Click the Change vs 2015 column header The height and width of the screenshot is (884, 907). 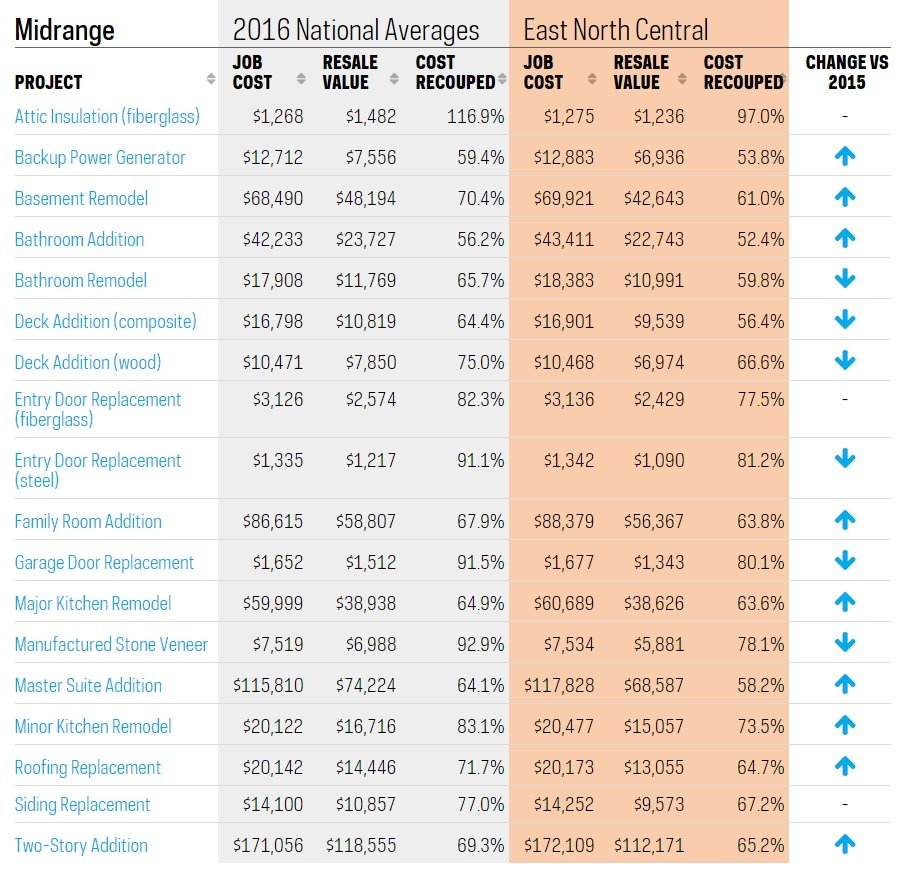pos(845,72)
